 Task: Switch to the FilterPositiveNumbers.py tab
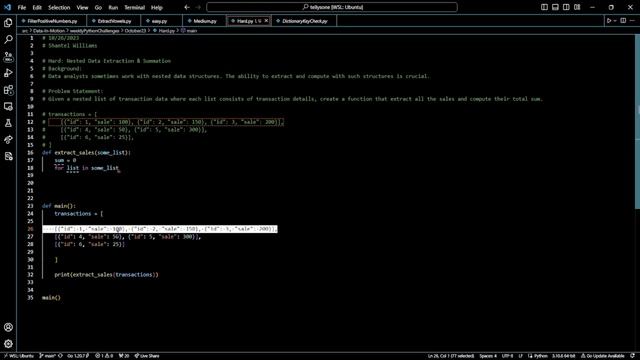[x=52, y=21]
